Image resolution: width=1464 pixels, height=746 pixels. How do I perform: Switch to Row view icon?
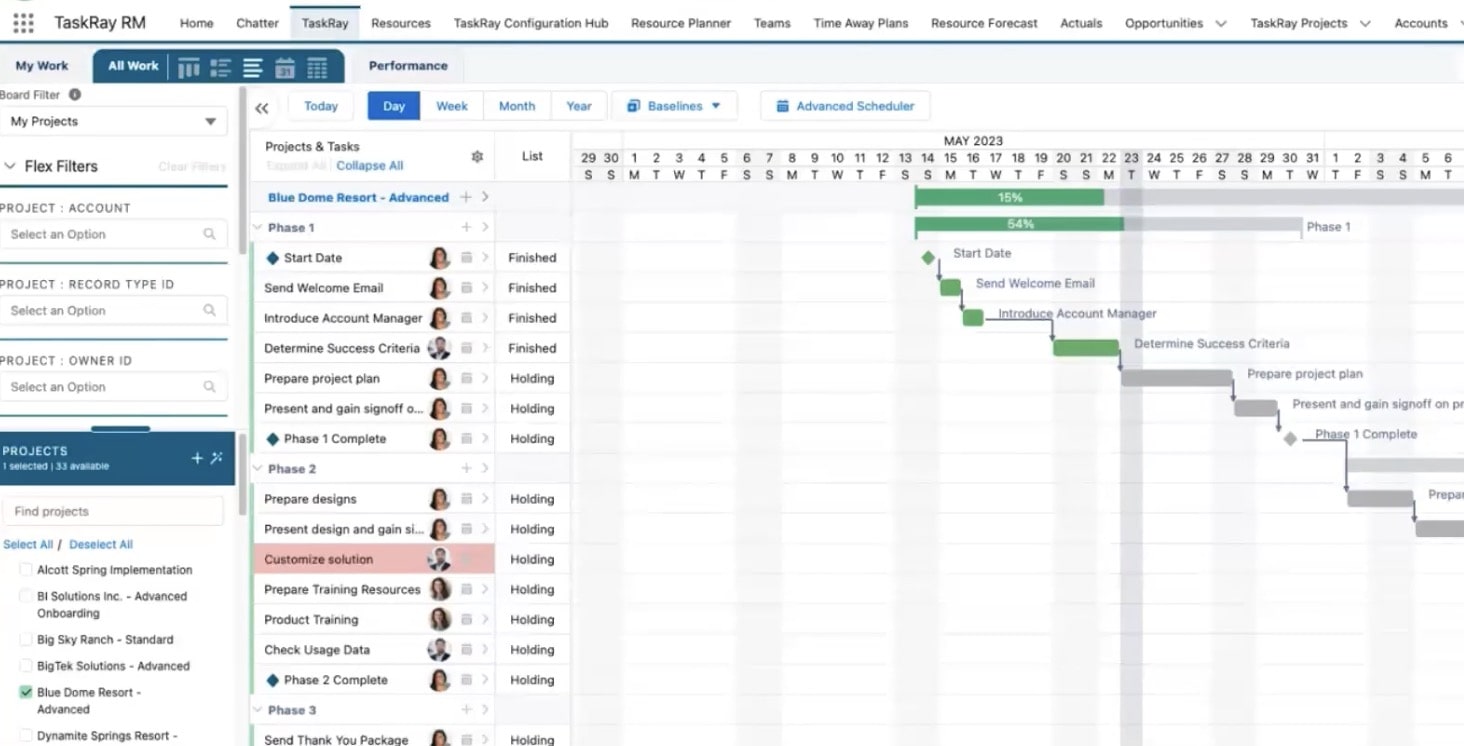[220, 68]
